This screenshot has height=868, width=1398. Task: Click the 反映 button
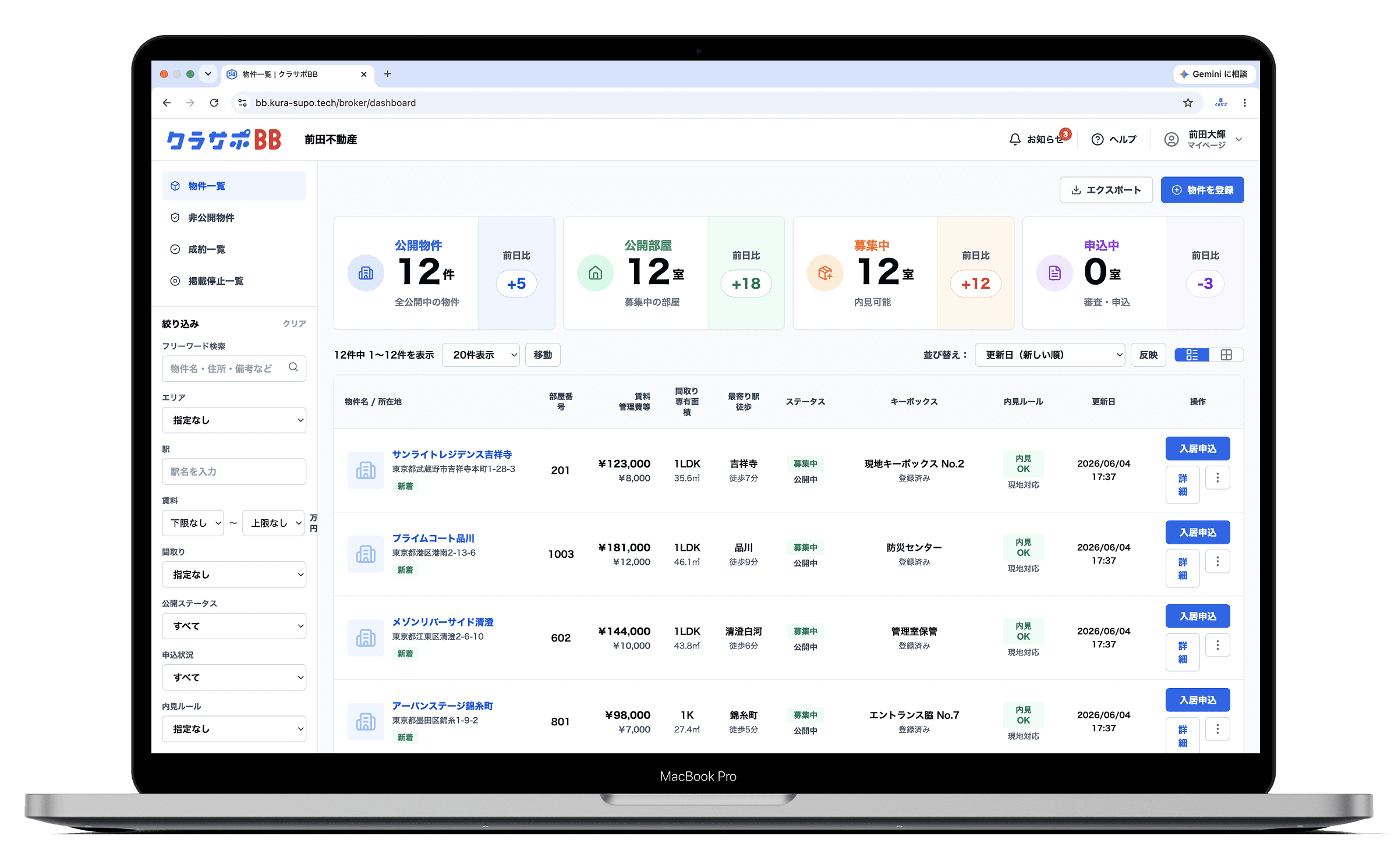pyautogui.click(x=1148, y=355)
